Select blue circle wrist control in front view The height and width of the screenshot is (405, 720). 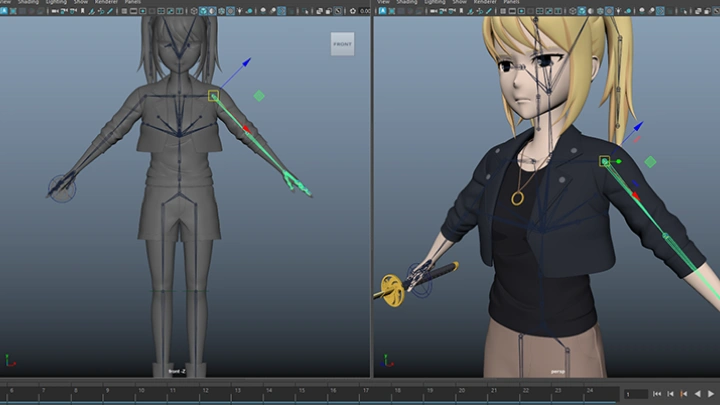tap(62, 188)
